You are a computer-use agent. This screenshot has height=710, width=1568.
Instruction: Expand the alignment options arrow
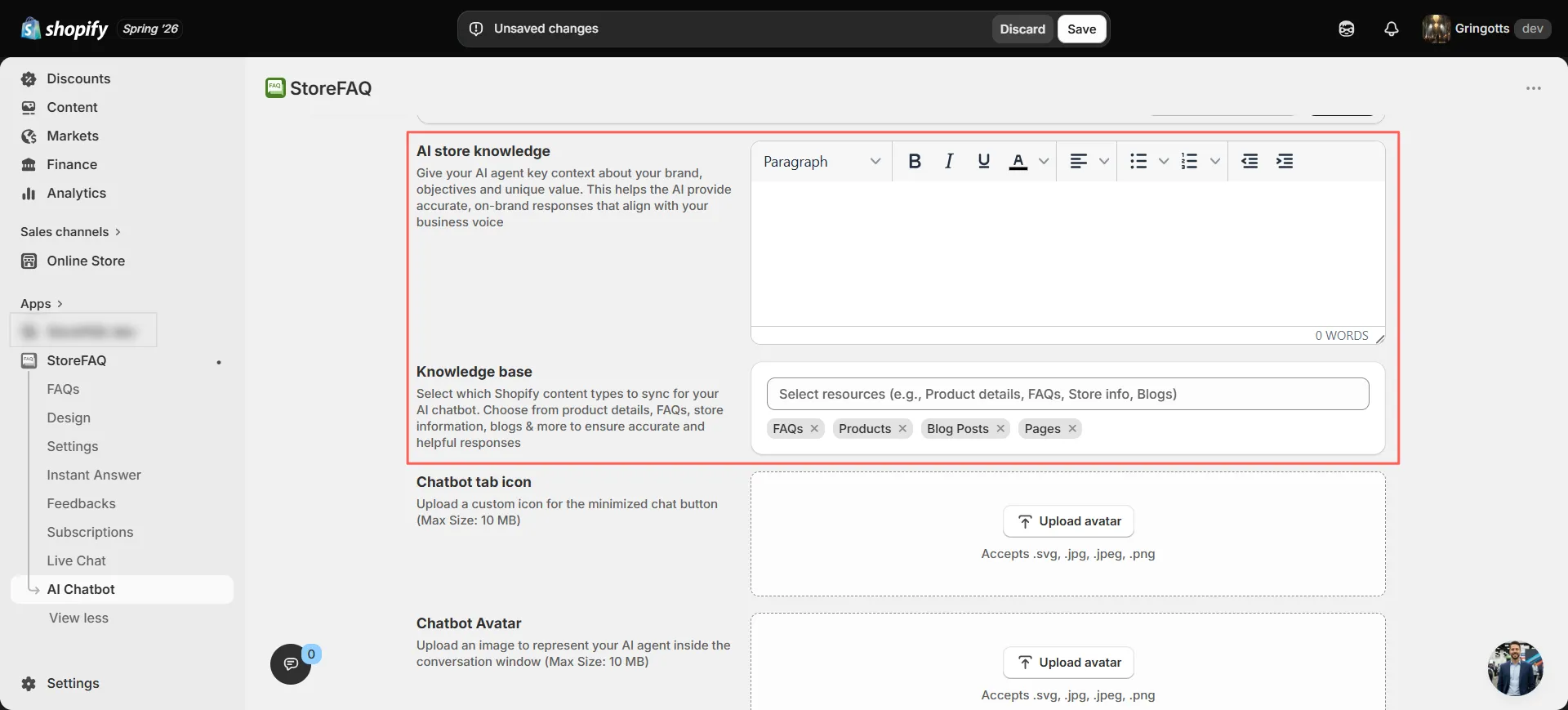pyautogui.click(x=1104, y=162)
